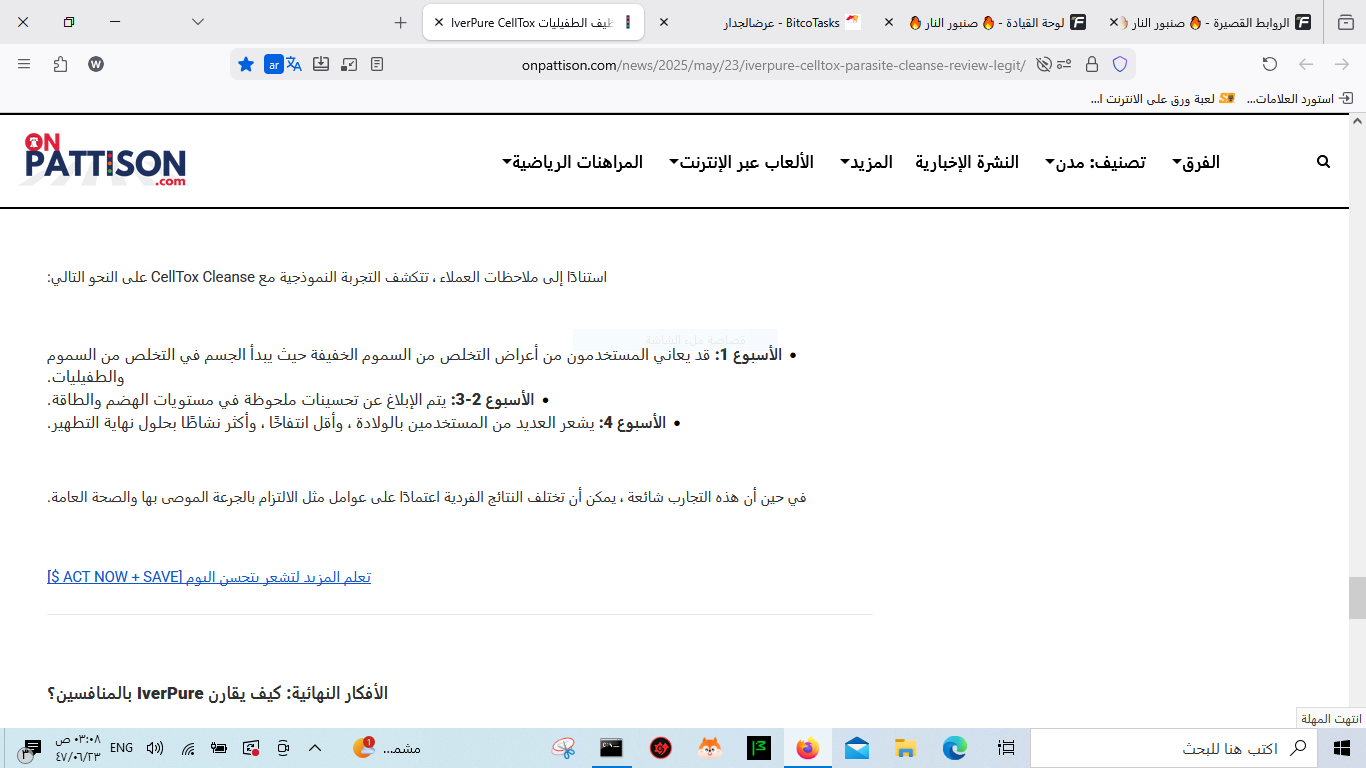1366x768 pixels.
Task: Expand the 'الفرق' navigation dropdown
Action: 1196,162
